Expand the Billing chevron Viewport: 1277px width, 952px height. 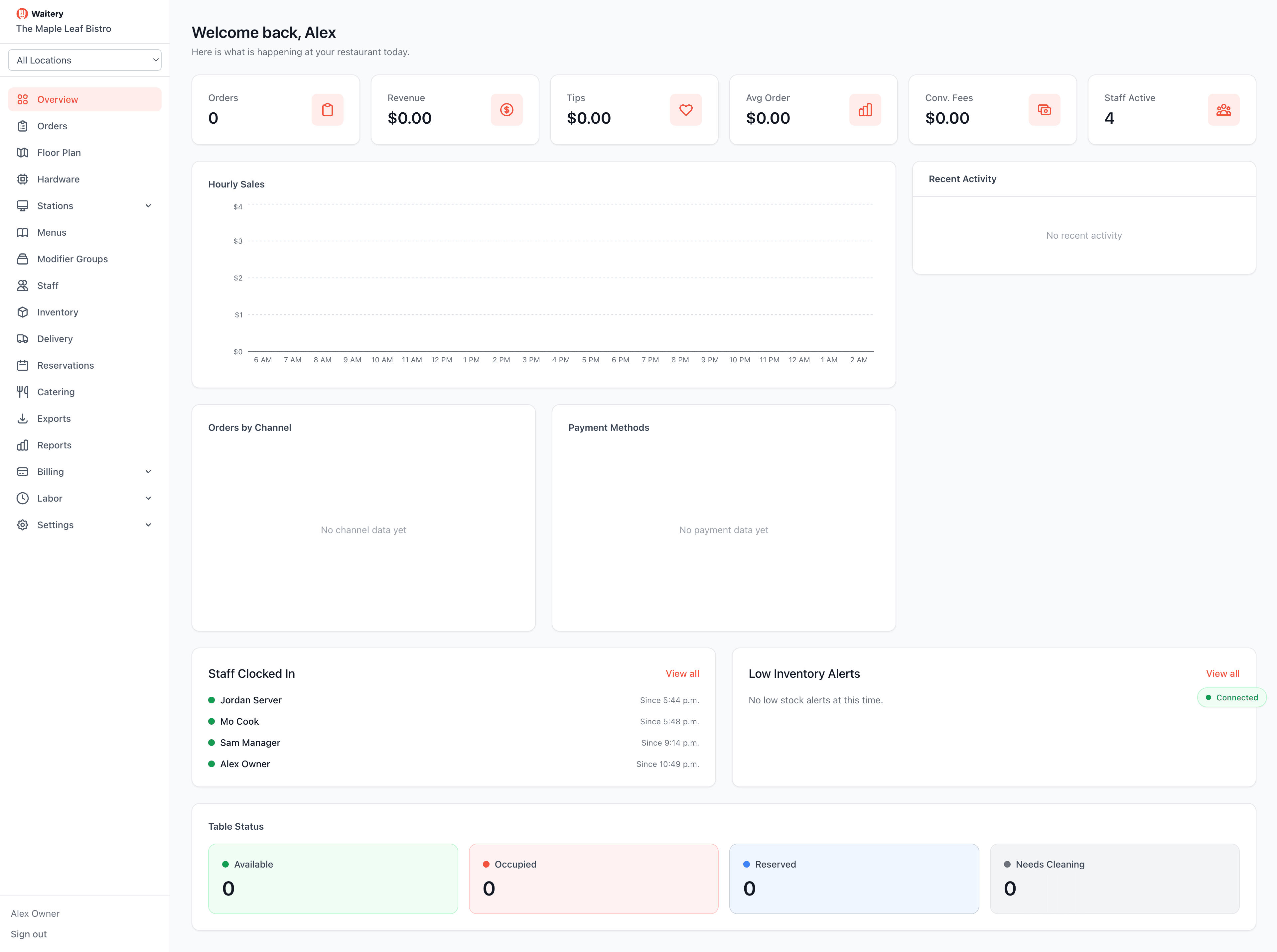[148, 471]
